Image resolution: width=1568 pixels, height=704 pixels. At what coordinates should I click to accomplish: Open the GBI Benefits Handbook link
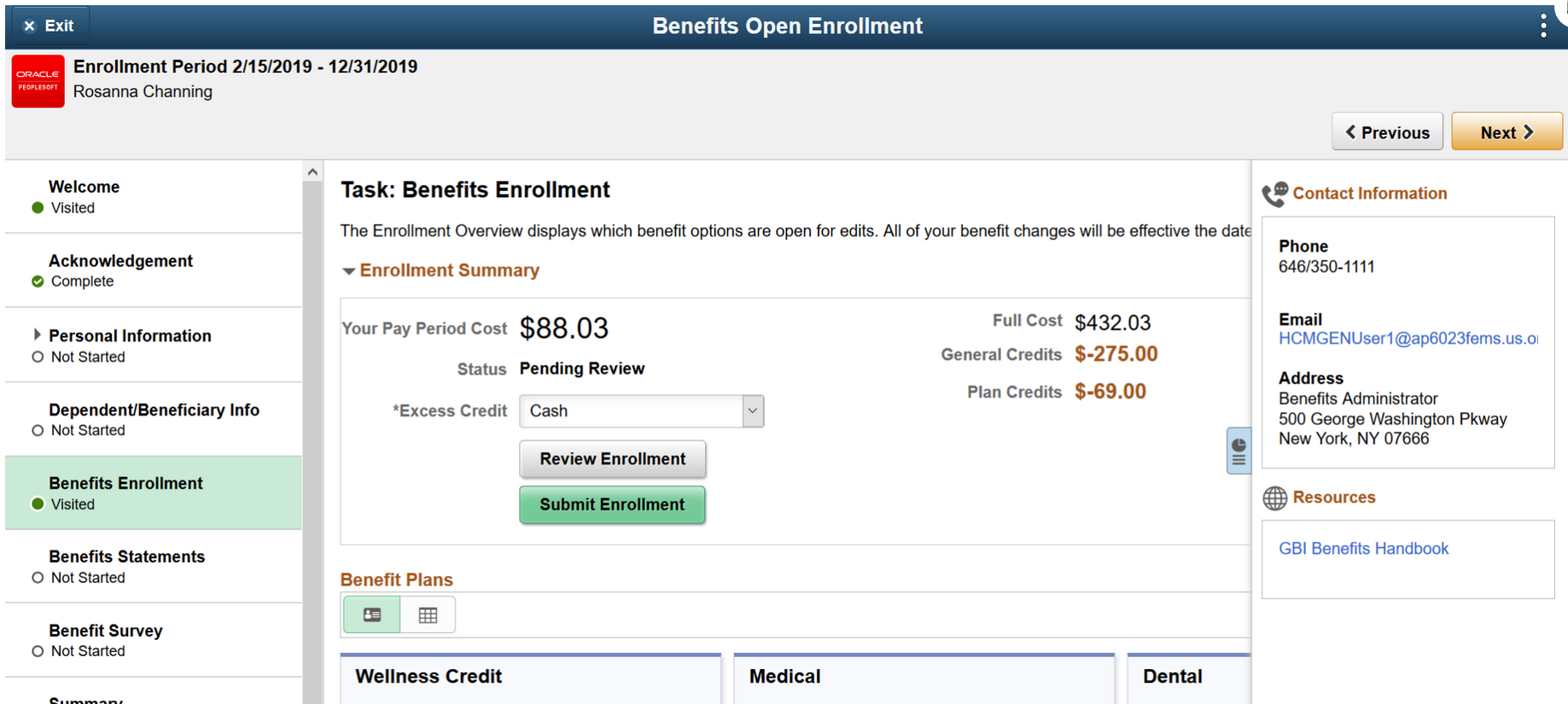pos(1363,549)
